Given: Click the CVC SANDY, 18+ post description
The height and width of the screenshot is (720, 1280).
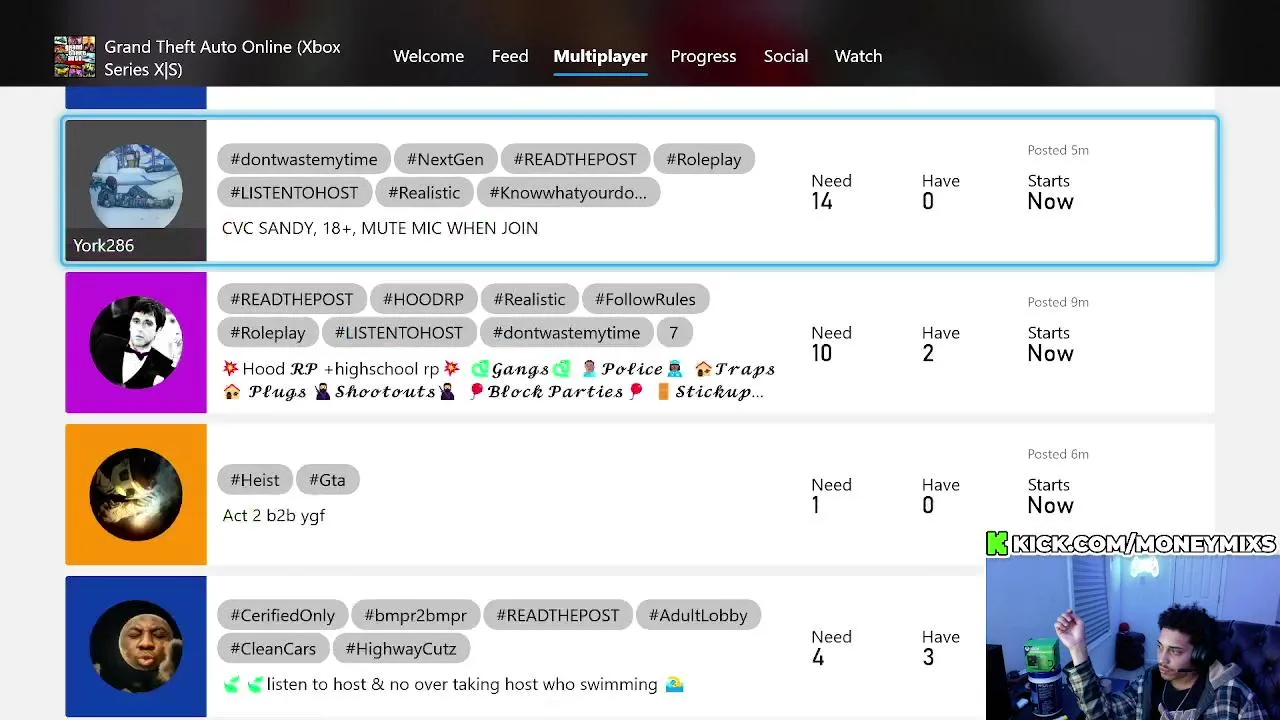Looking at the screenshot, I should 380,228.
